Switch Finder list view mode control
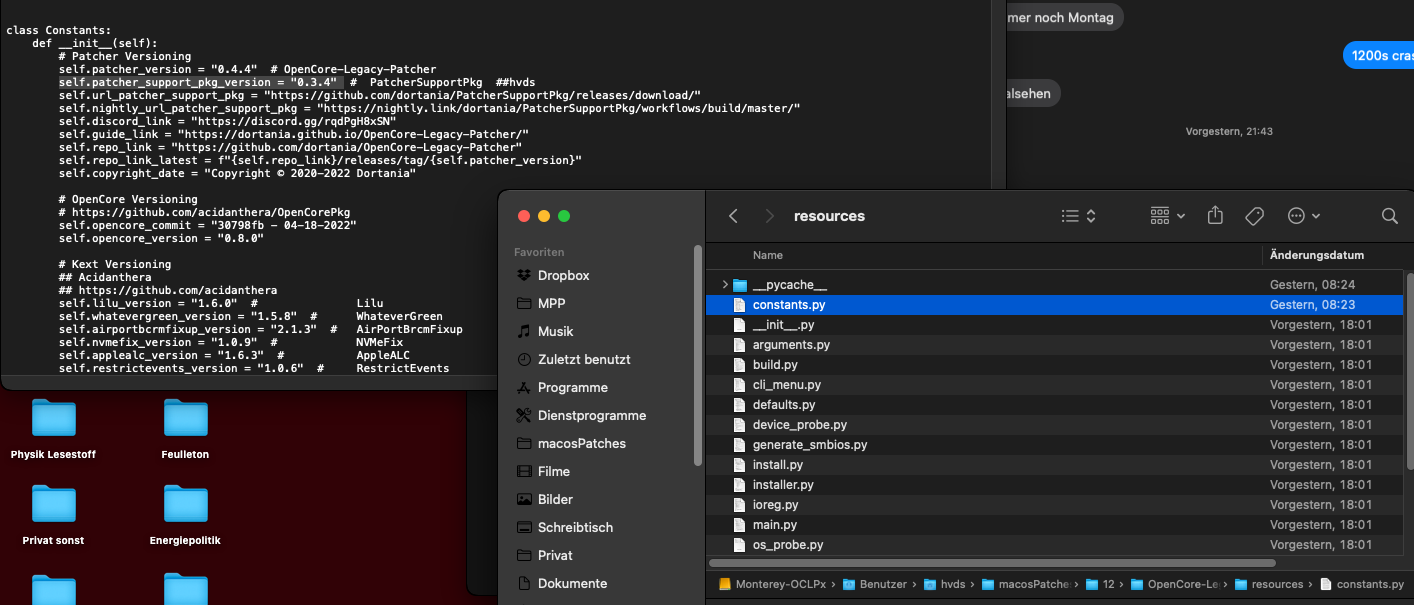 pyautogui.click(x=1079, y=216)
